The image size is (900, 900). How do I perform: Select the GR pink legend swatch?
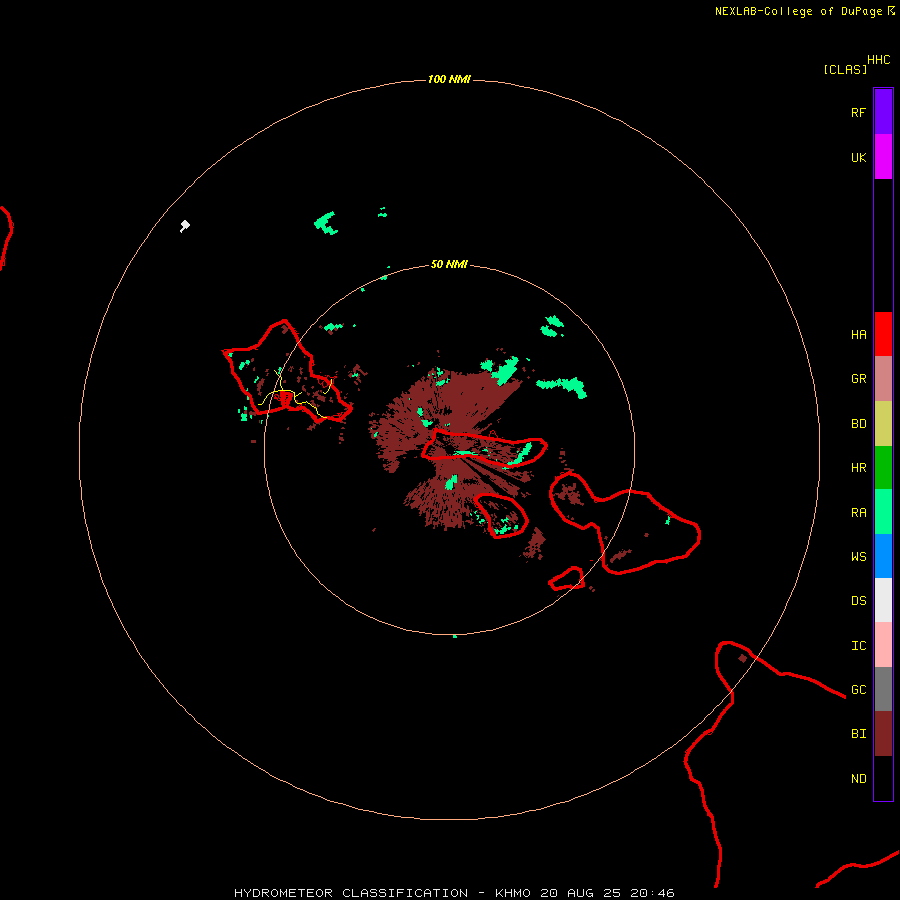coord(883,379)
